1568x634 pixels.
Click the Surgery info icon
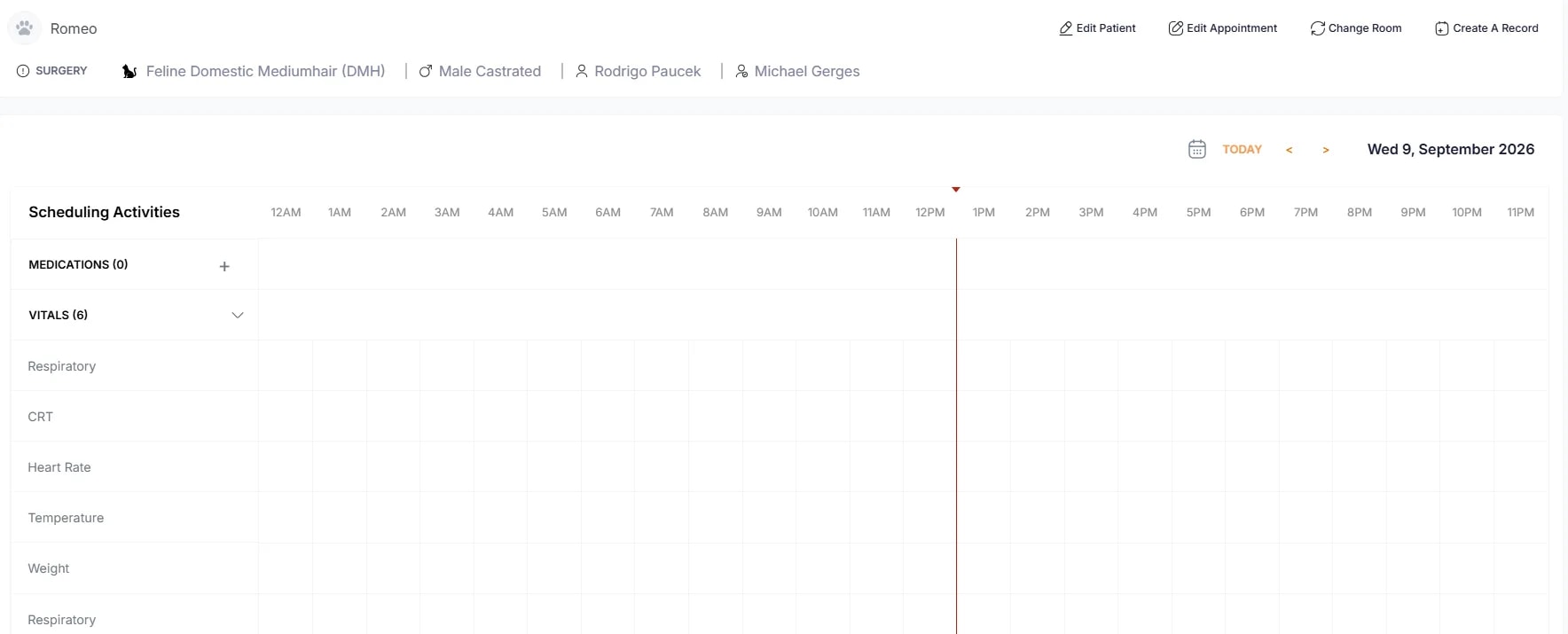pyautogui.click(x=23, y=71)
